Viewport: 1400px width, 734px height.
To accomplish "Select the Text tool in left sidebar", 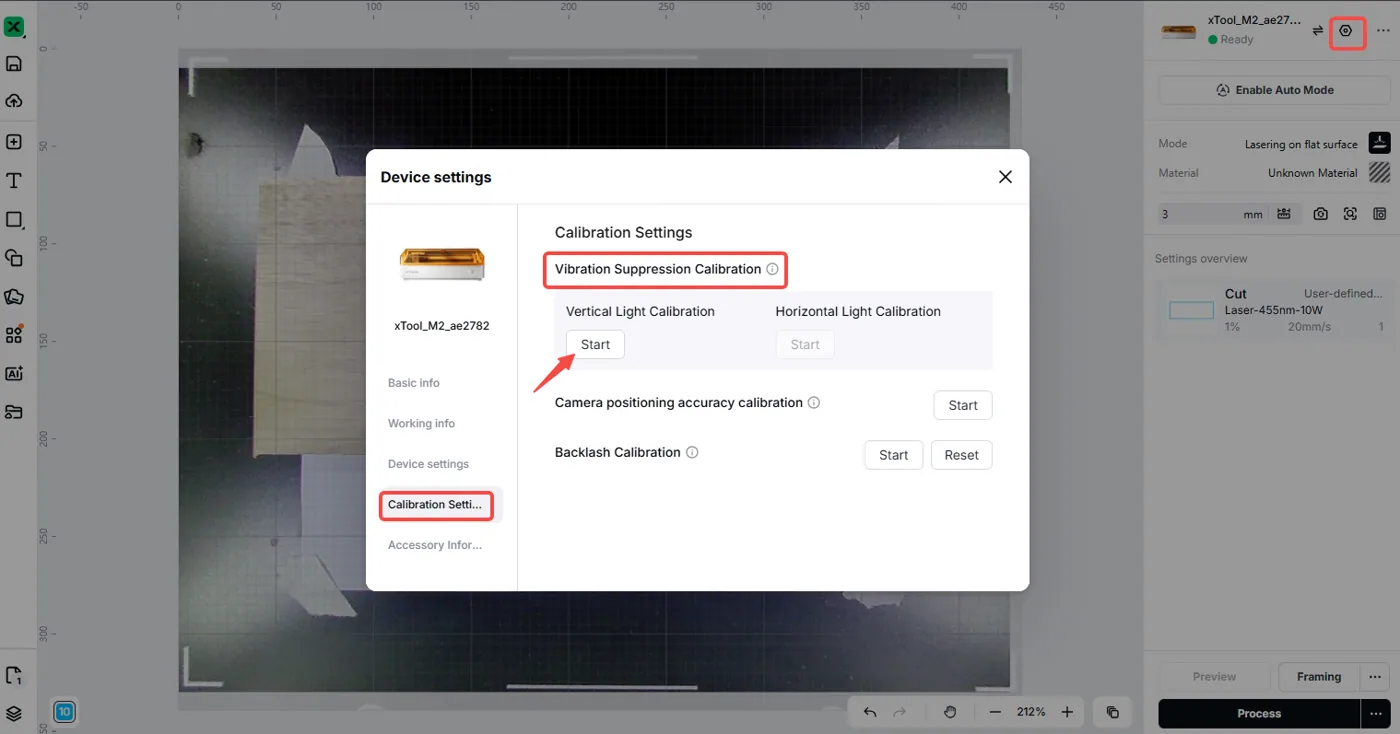I will coord(14,181).
